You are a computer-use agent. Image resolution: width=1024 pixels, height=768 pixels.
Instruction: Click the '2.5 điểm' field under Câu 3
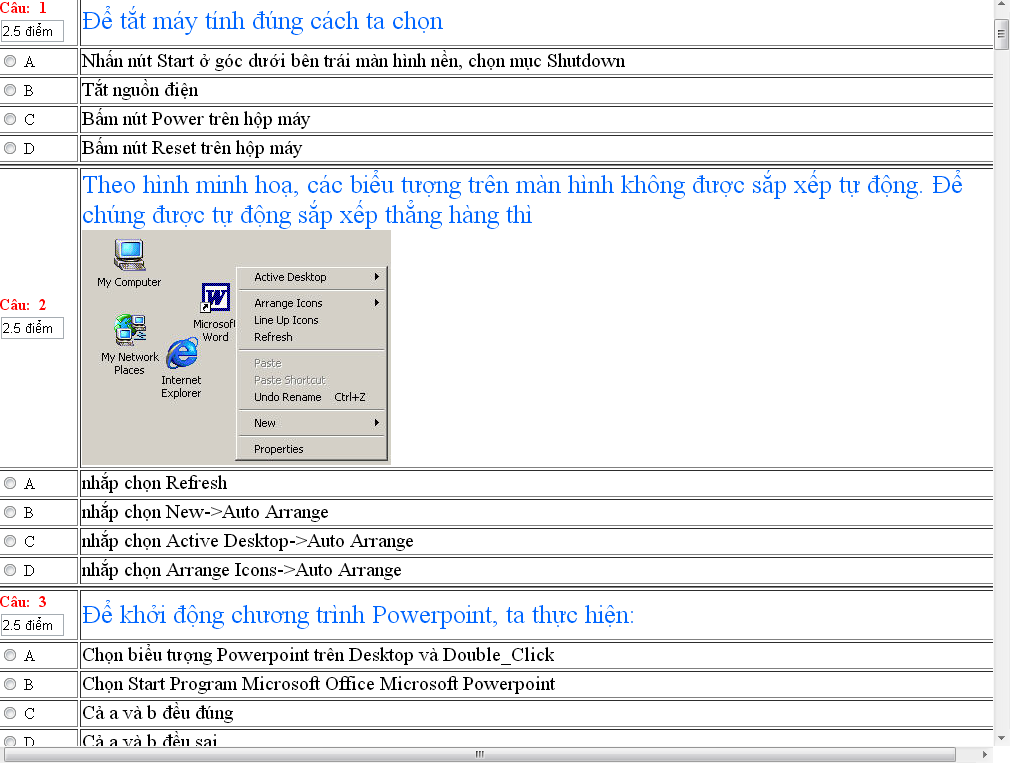point(32,626)
